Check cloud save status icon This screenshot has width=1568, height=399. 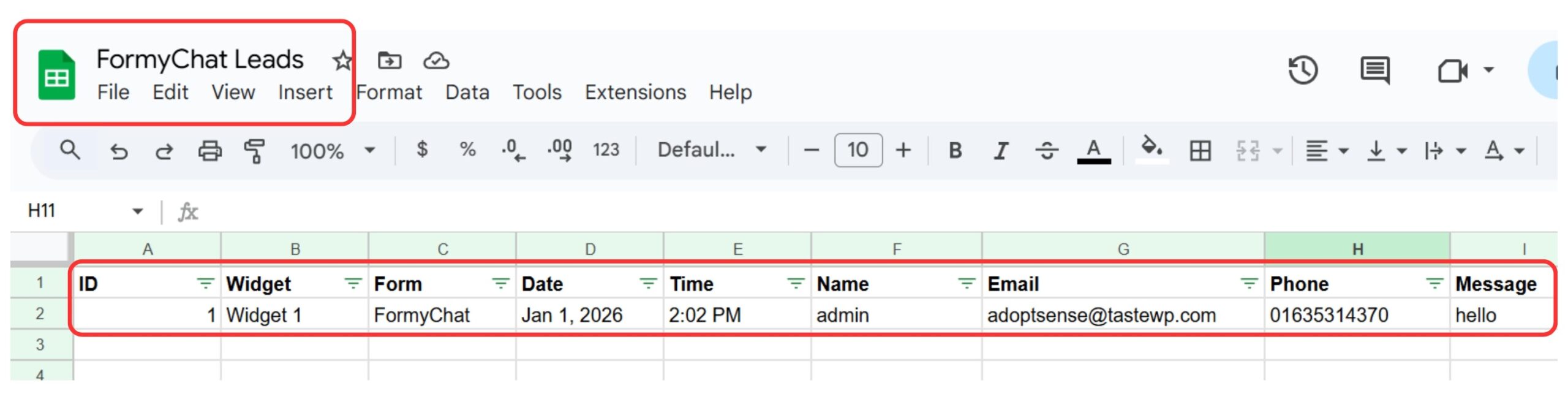pos(436,61)
